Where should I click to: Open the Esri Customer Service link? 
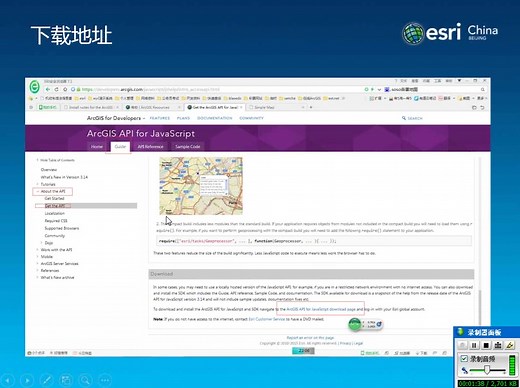(267, 319)
